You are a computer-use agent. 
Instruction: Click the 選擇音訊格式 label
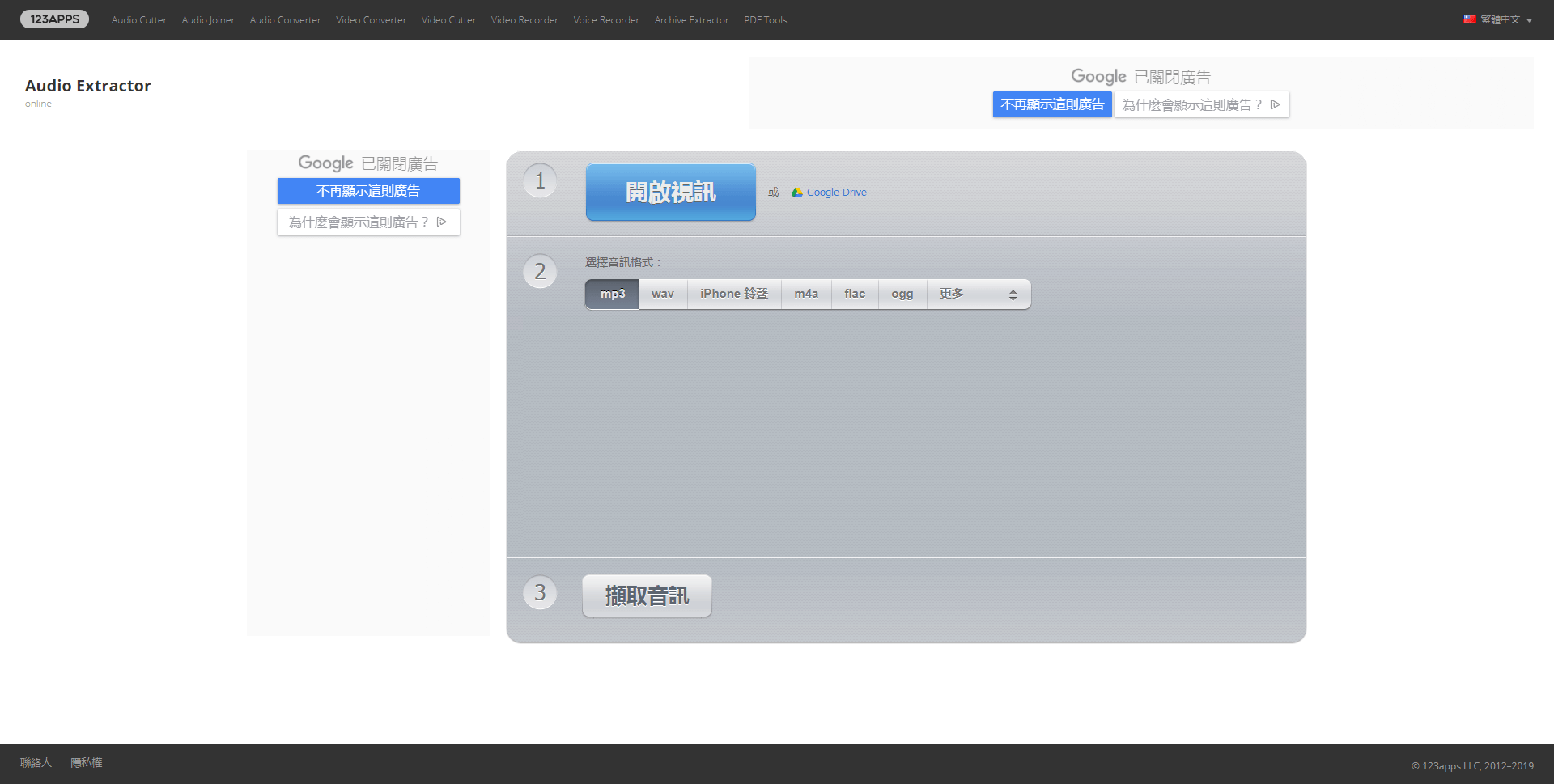tap(623, 262)
